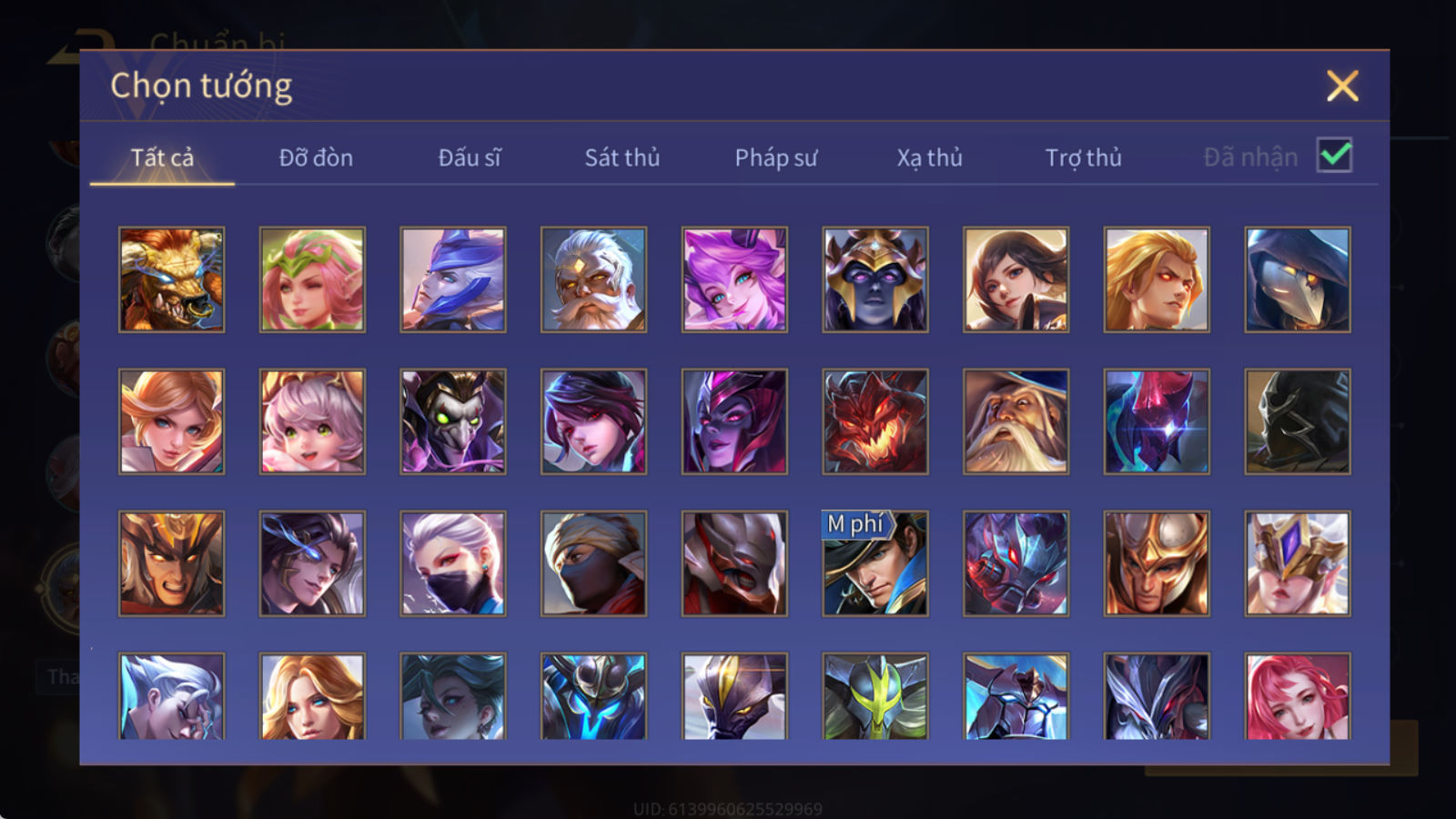Pick the white-bearded wizard with hat portrait
The height and width of the screenshot is (819, 1456).
1016,421
